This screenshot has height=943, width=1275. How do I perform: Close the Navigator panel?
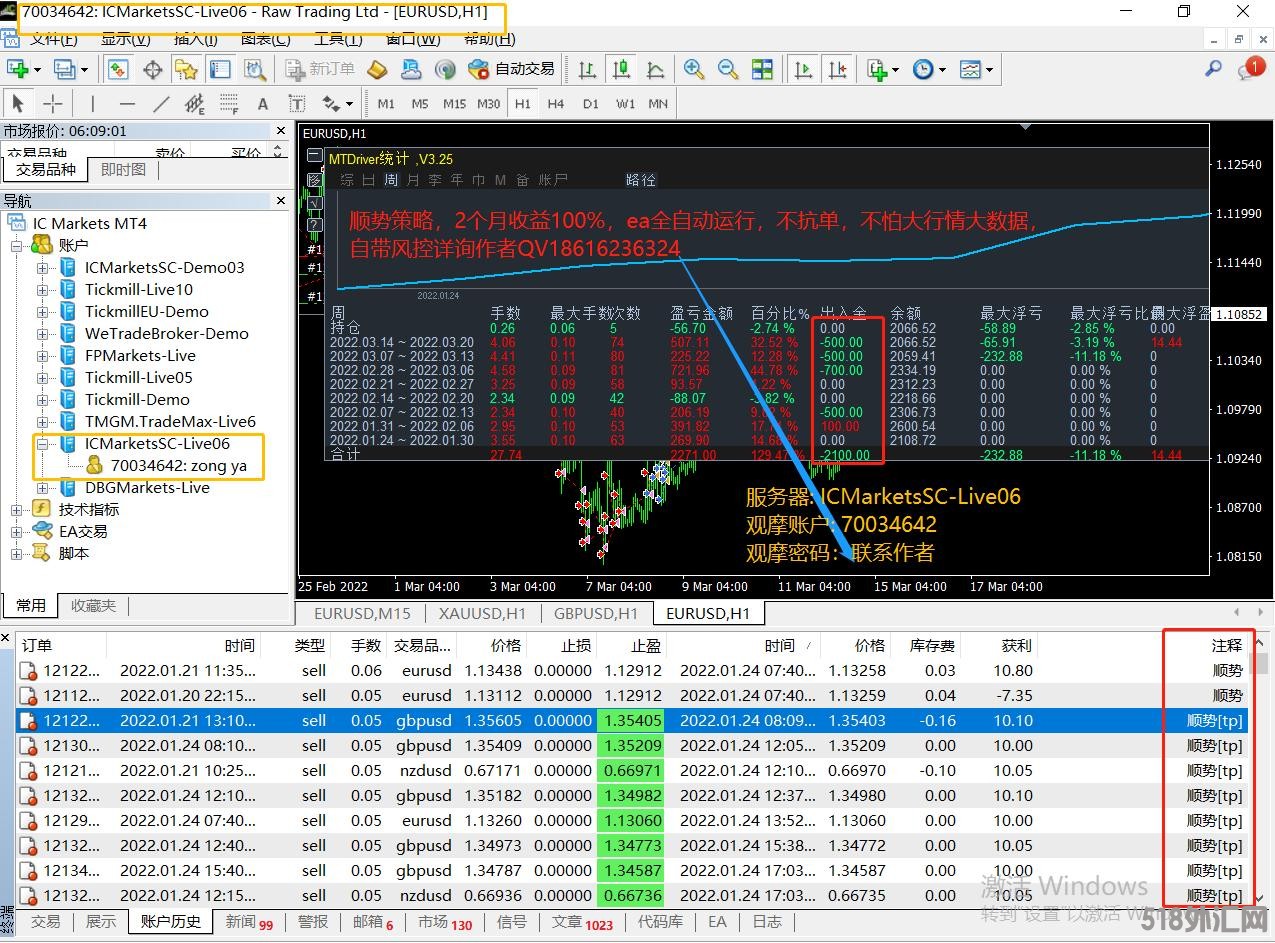tap(281, 201)
